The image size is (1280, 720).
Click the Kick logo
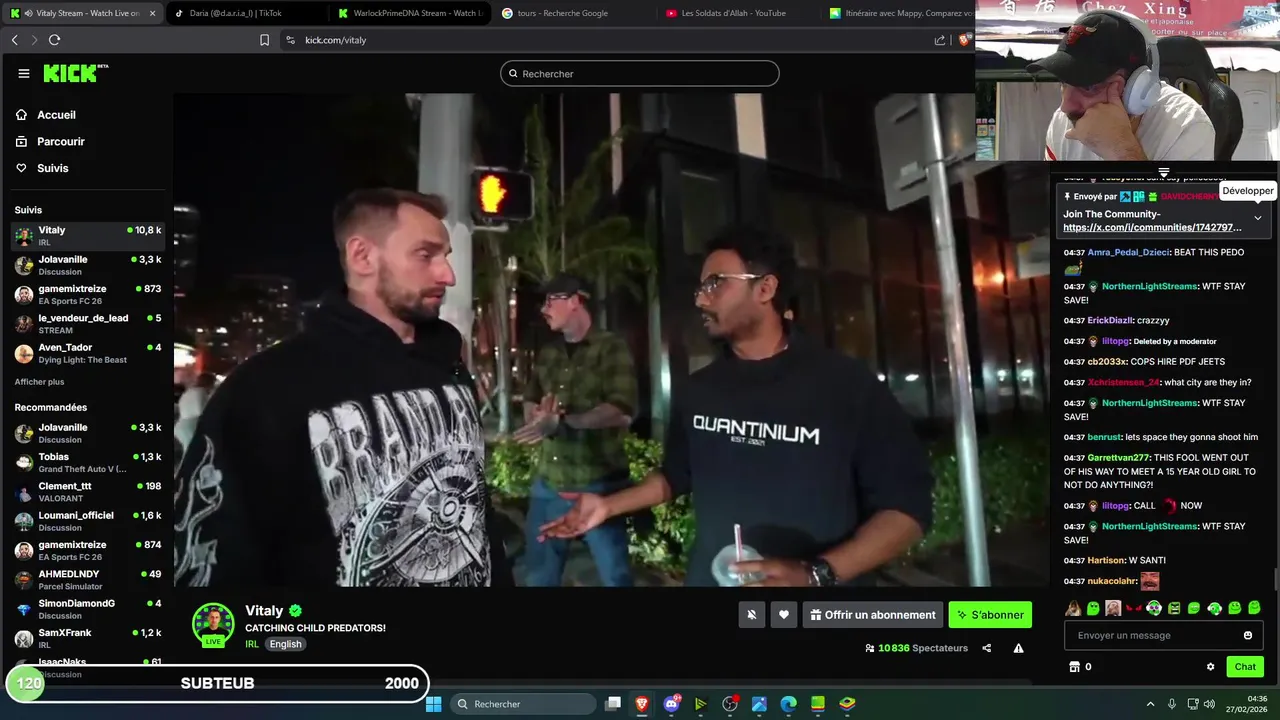(x=75, y=73)
